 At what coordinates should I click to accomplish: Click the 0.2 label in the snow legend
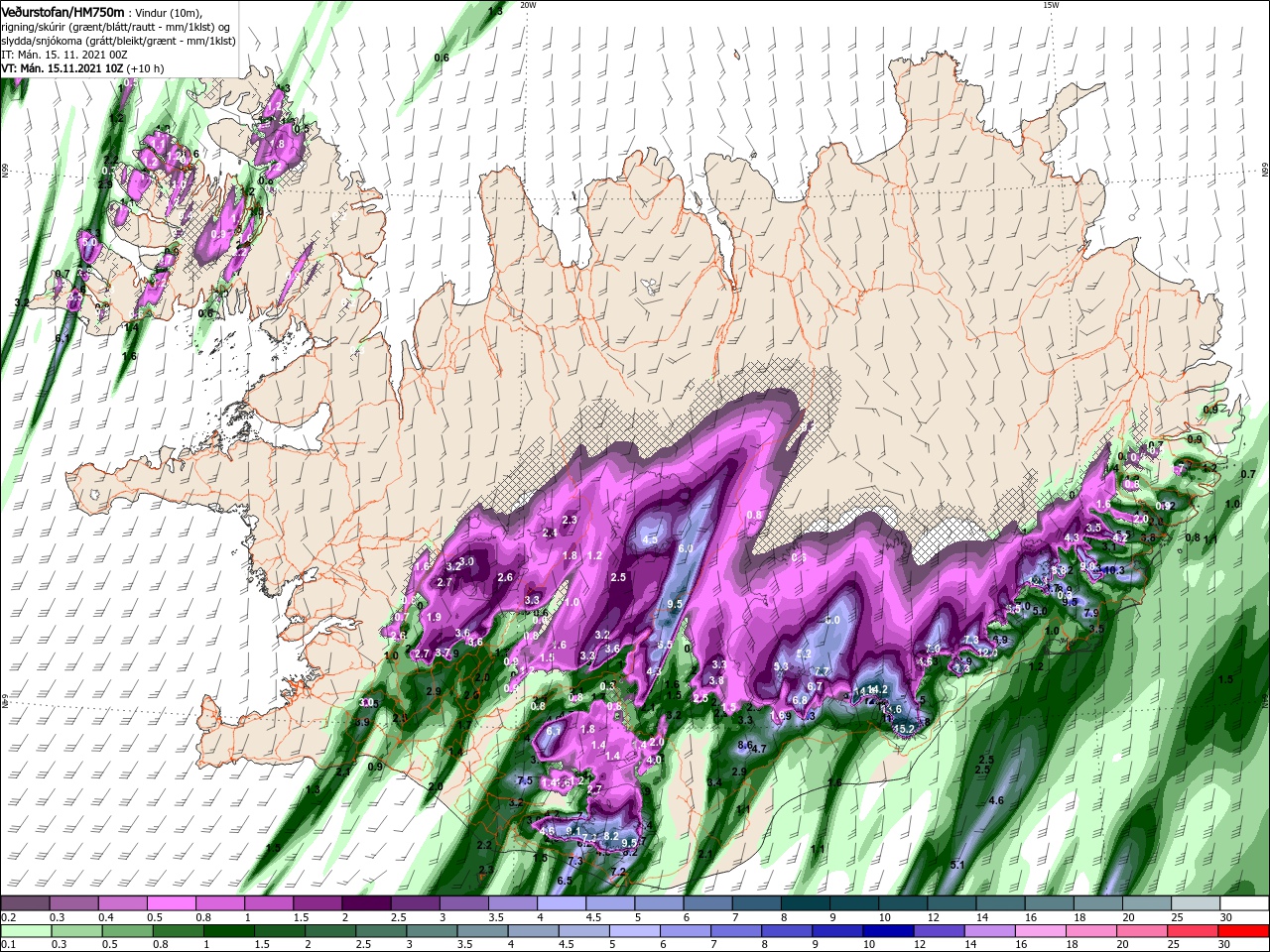(x=8, y=917)
